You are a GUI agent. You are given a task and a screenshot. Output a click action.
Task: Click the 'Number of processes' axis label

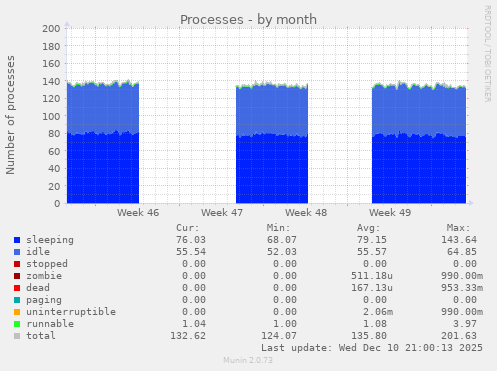tap(10, 115)
